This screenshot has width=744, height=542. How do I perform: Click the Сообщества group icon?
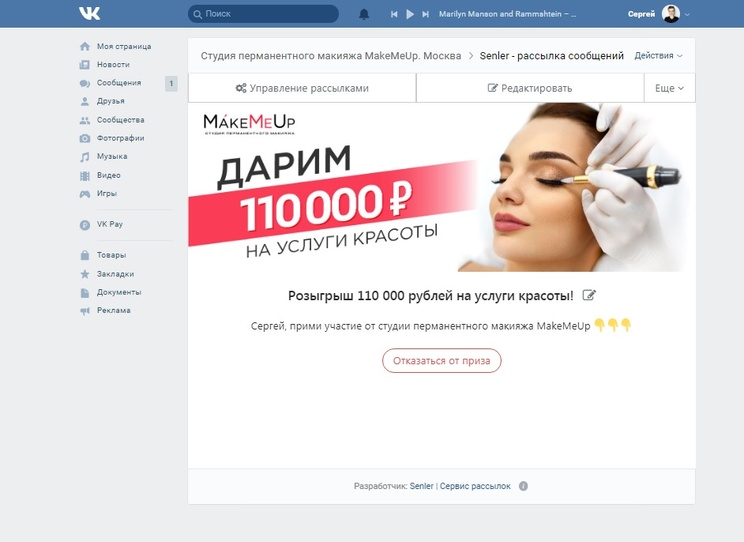[85, 120]
